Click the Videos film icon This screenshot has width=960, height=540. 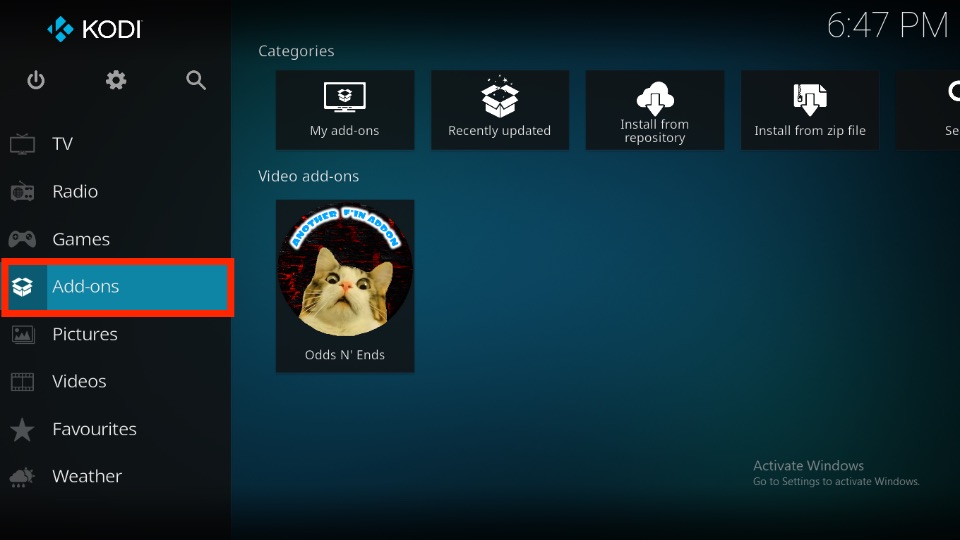click(23, 381)
